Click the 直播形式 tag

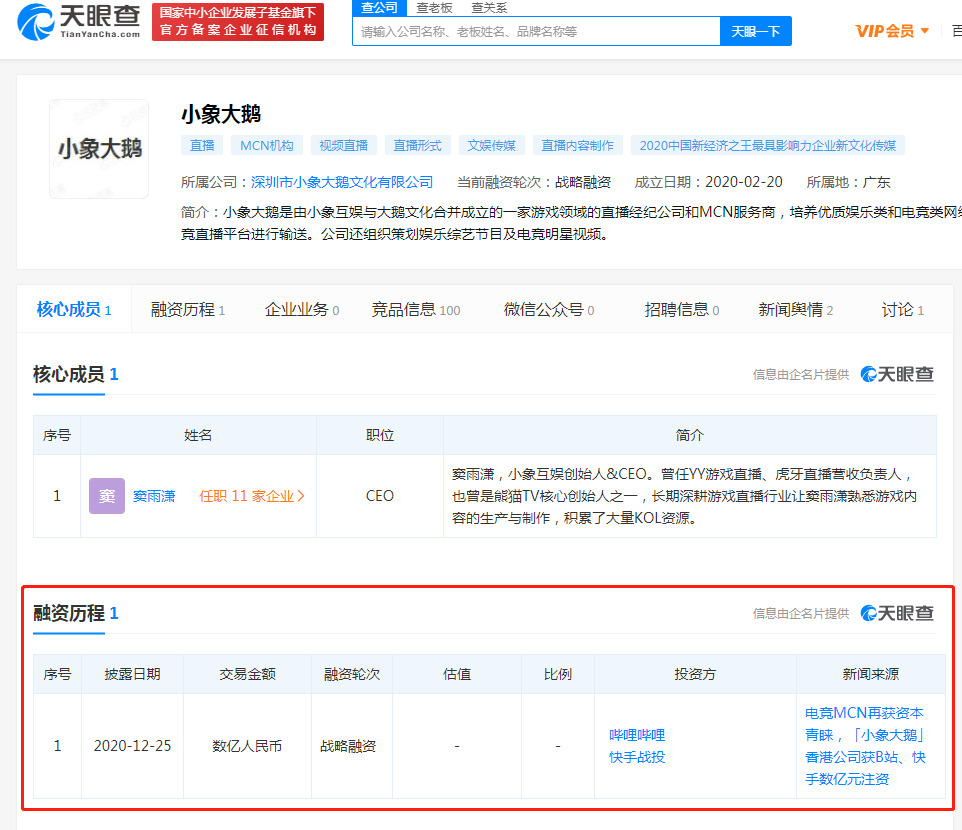click(x=417, y=145)
